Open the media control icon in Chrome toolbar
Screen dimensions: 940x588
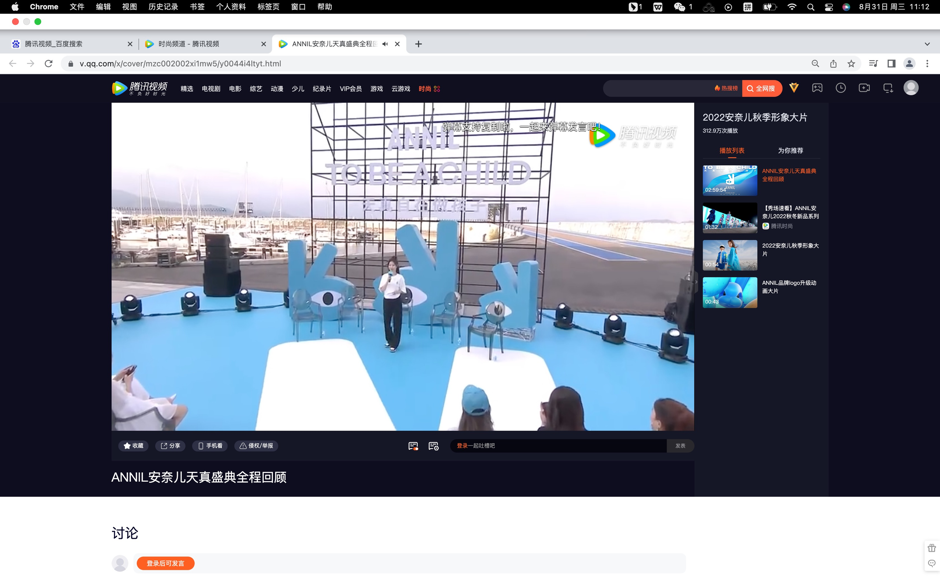[x=873, y=64]
